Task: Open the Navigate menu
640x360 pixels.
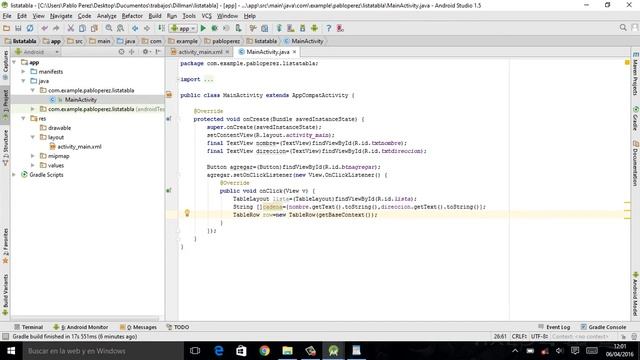Action: [61, 16]
